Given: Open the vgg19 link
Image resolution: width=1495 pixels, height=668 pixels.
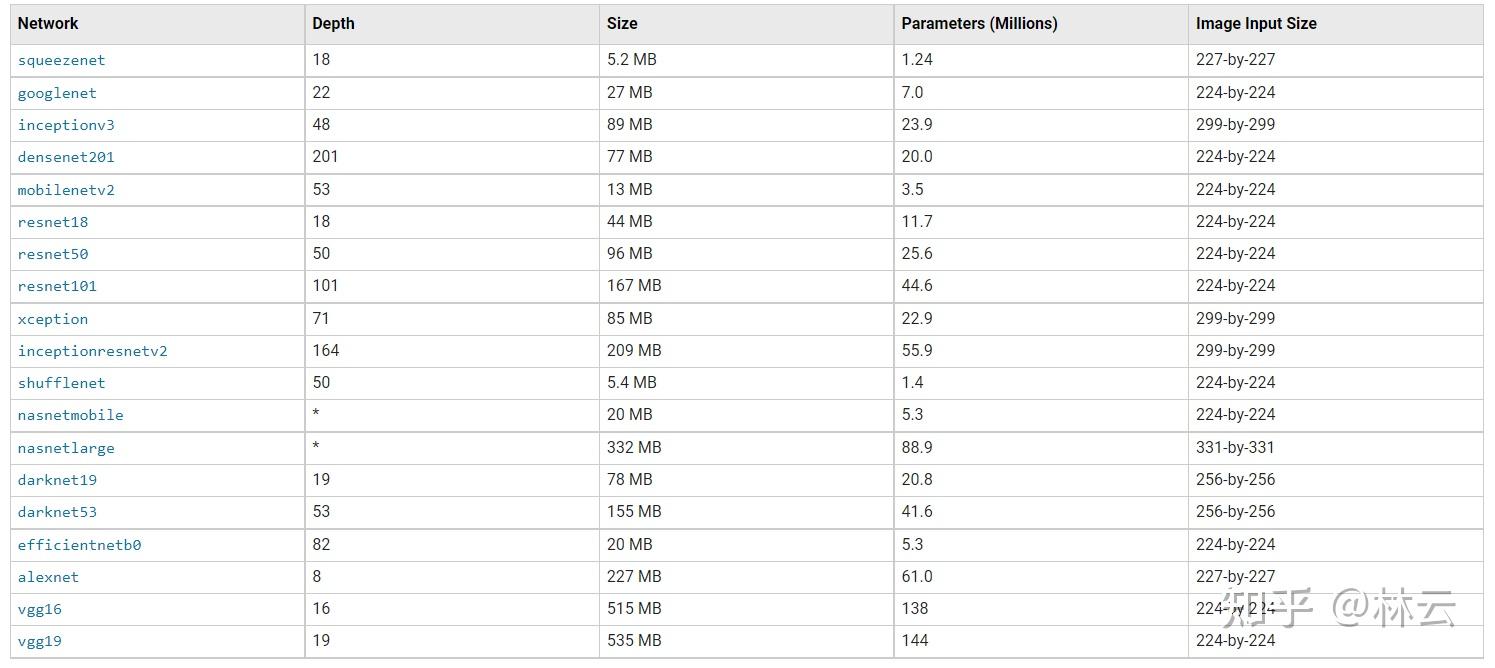Looking at the screenshot, I should [40, 641].
